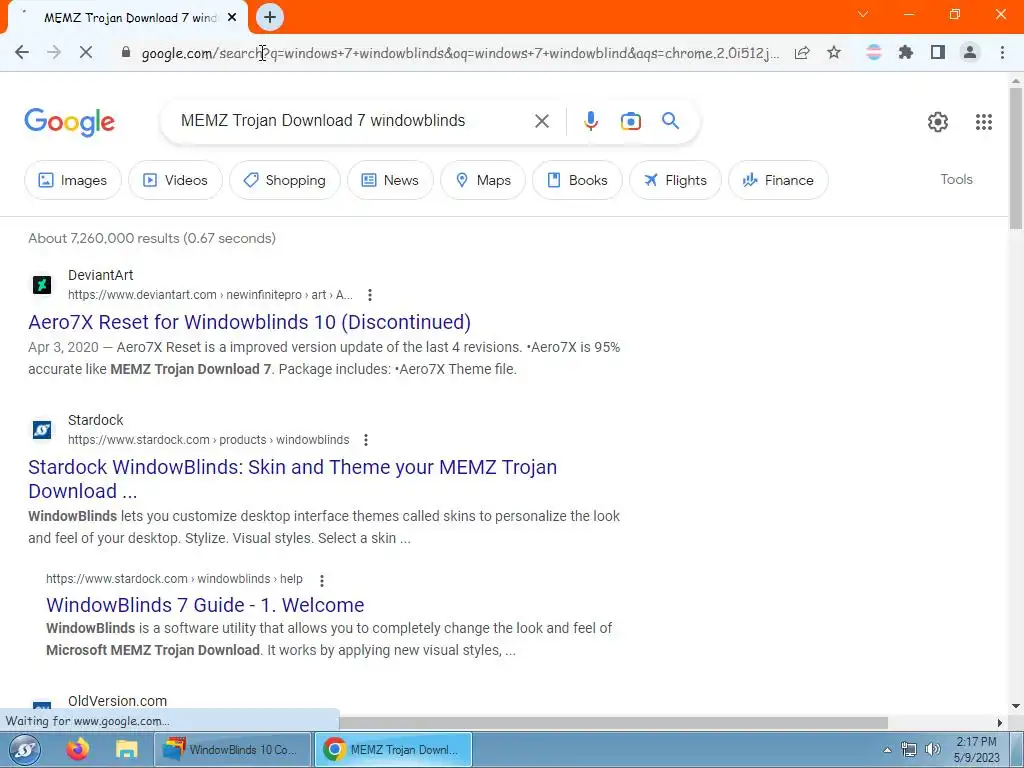
Task: Open options for stardock help result
Action: click(x=321, y=580)
